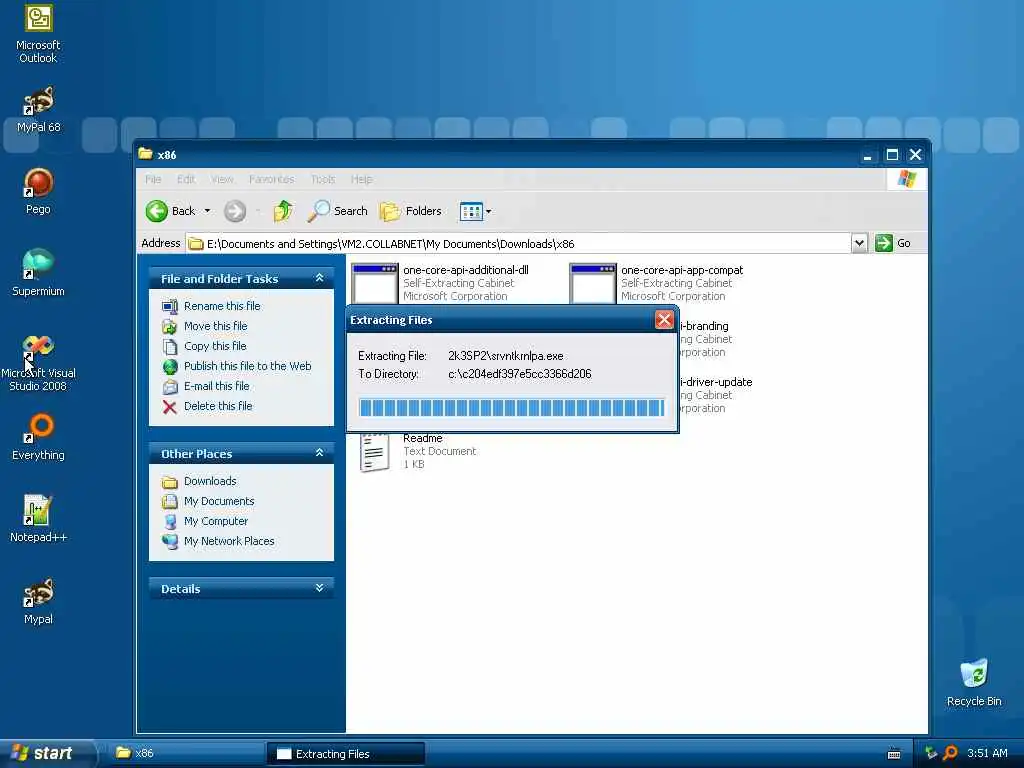Collapse File and Folder Tasks panel

[319, 278]
